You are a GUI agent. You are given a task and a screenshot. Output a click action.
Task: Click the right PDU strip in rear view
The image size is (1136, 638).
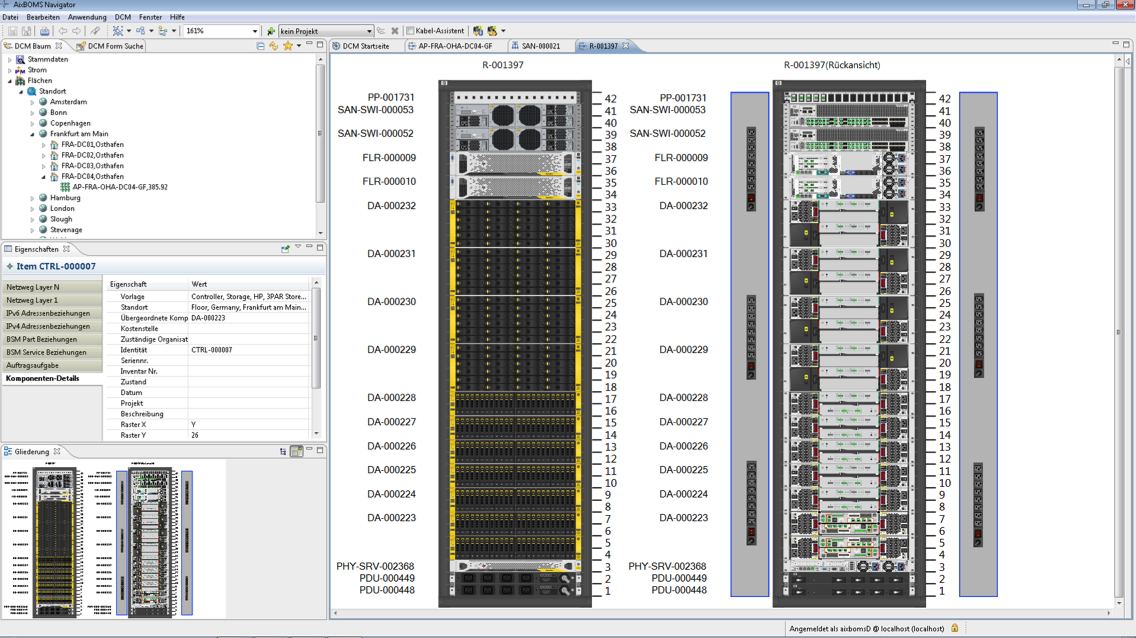click(979, 345)
